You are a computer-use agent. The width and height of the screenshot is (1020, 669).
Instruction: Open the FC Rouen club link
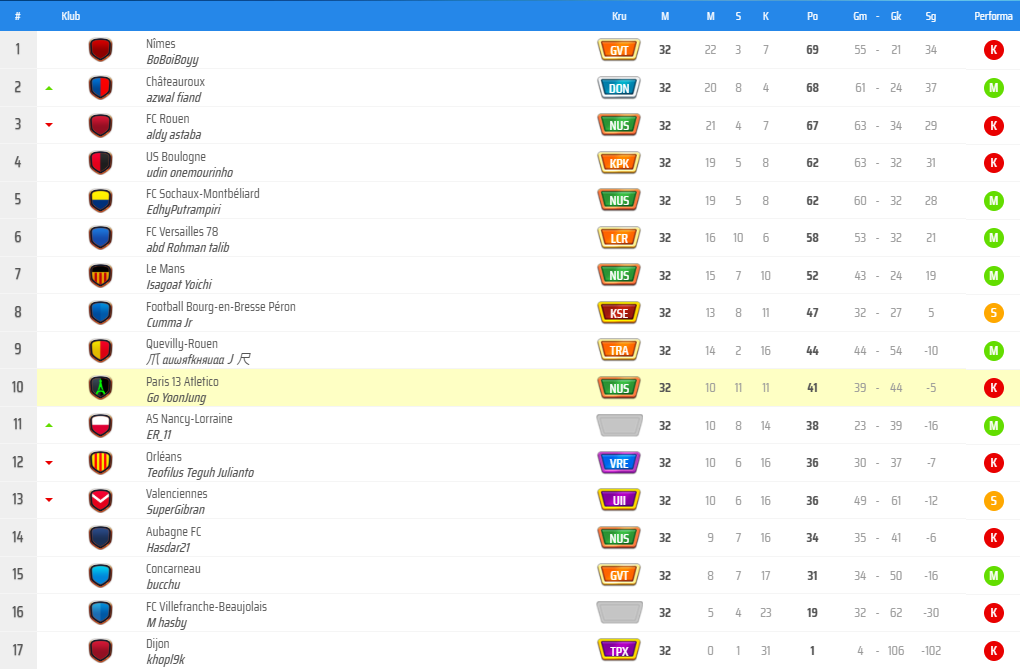point(168,118)
